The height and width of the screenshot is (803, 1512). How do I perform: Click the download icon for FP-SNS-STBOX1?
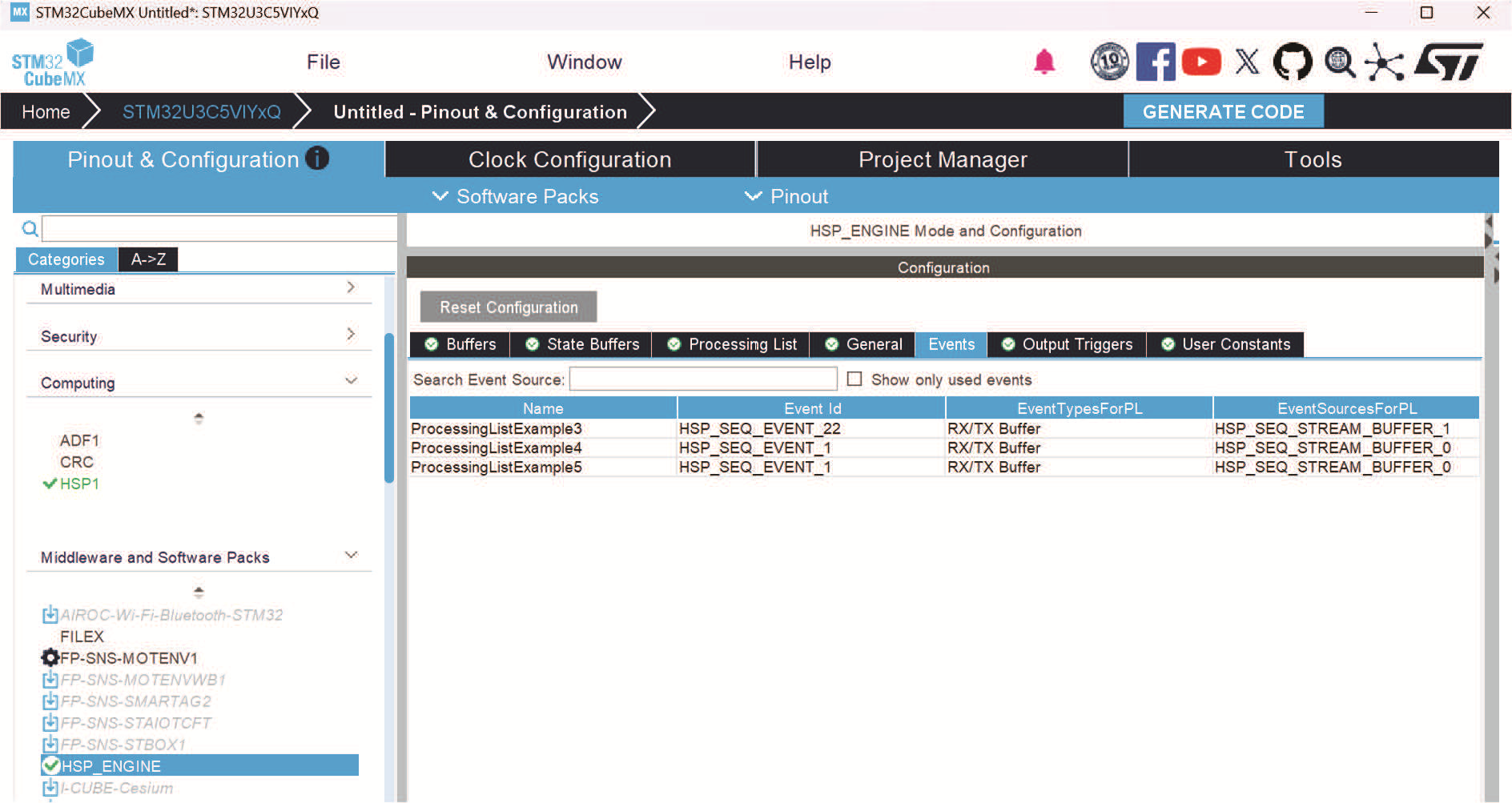point(50,745)
